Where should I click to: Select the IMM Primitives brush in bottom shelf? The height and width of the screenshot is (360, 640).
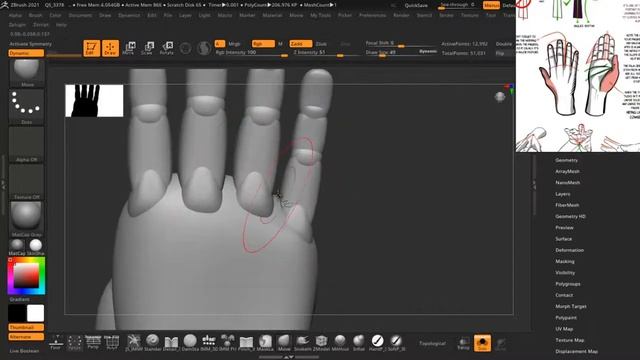coord(227,342)
